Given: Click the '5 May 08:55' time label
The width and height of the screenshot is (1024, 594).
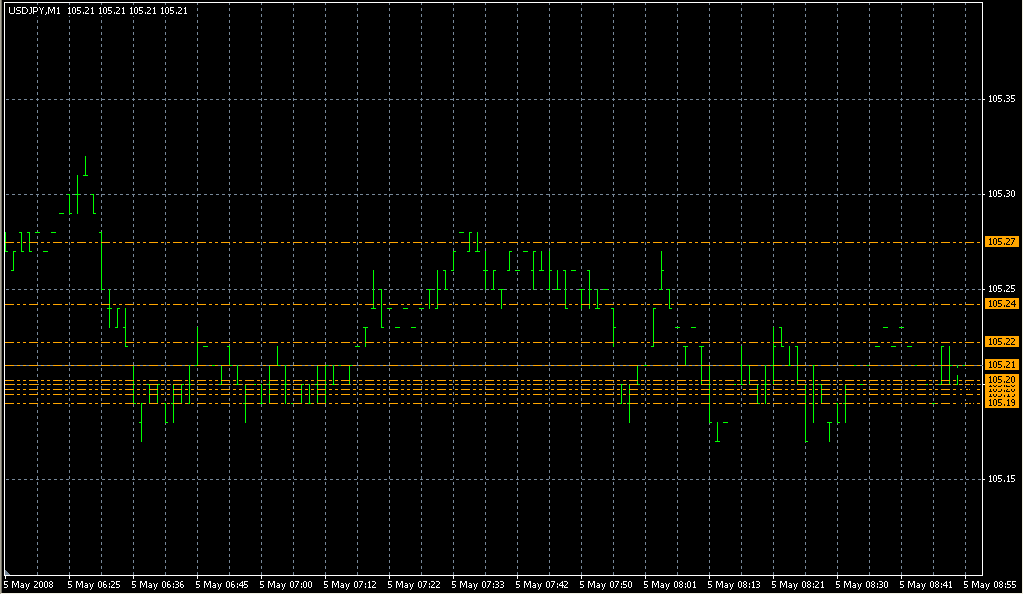Looking at the screenshot, I should tap(990, 585).
